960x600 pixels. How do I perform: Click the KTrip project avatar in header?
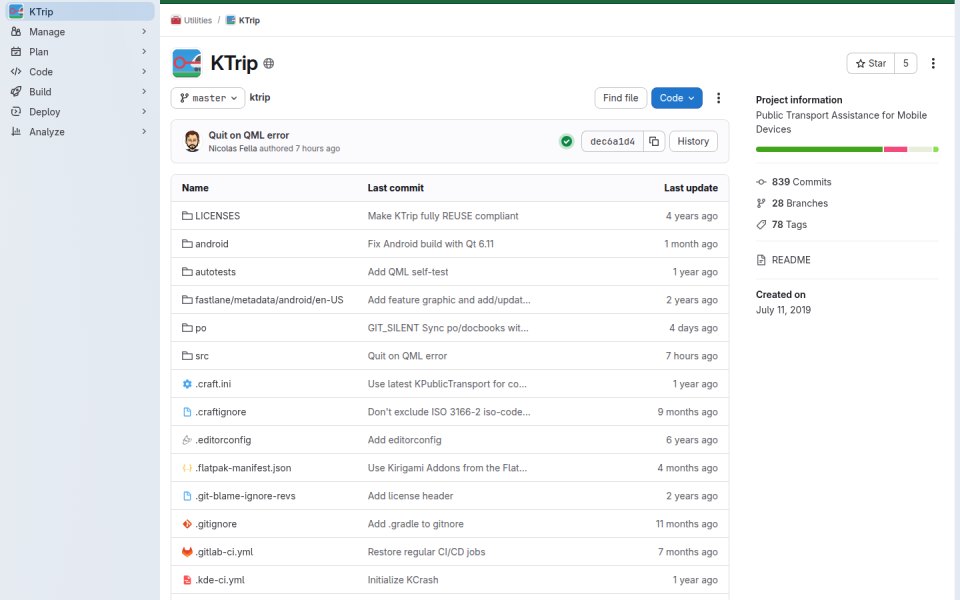187,63
